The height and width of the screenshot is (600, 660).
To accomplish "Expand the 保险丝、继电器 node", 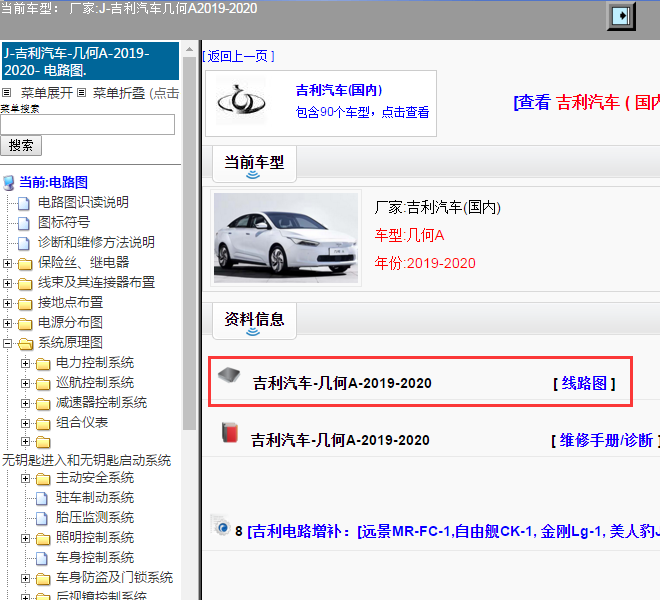I will 7,264.
